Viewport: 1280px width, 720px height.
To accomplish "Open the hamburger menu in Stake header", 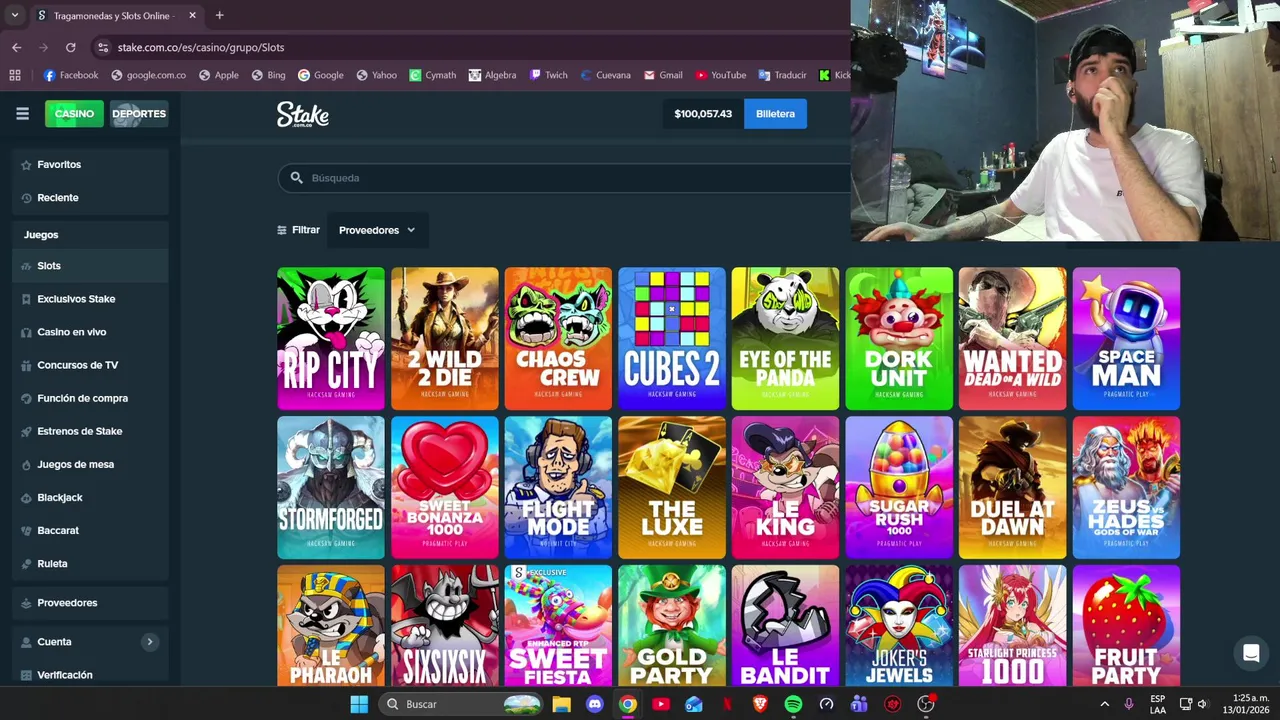I will (x=22, y=114).
